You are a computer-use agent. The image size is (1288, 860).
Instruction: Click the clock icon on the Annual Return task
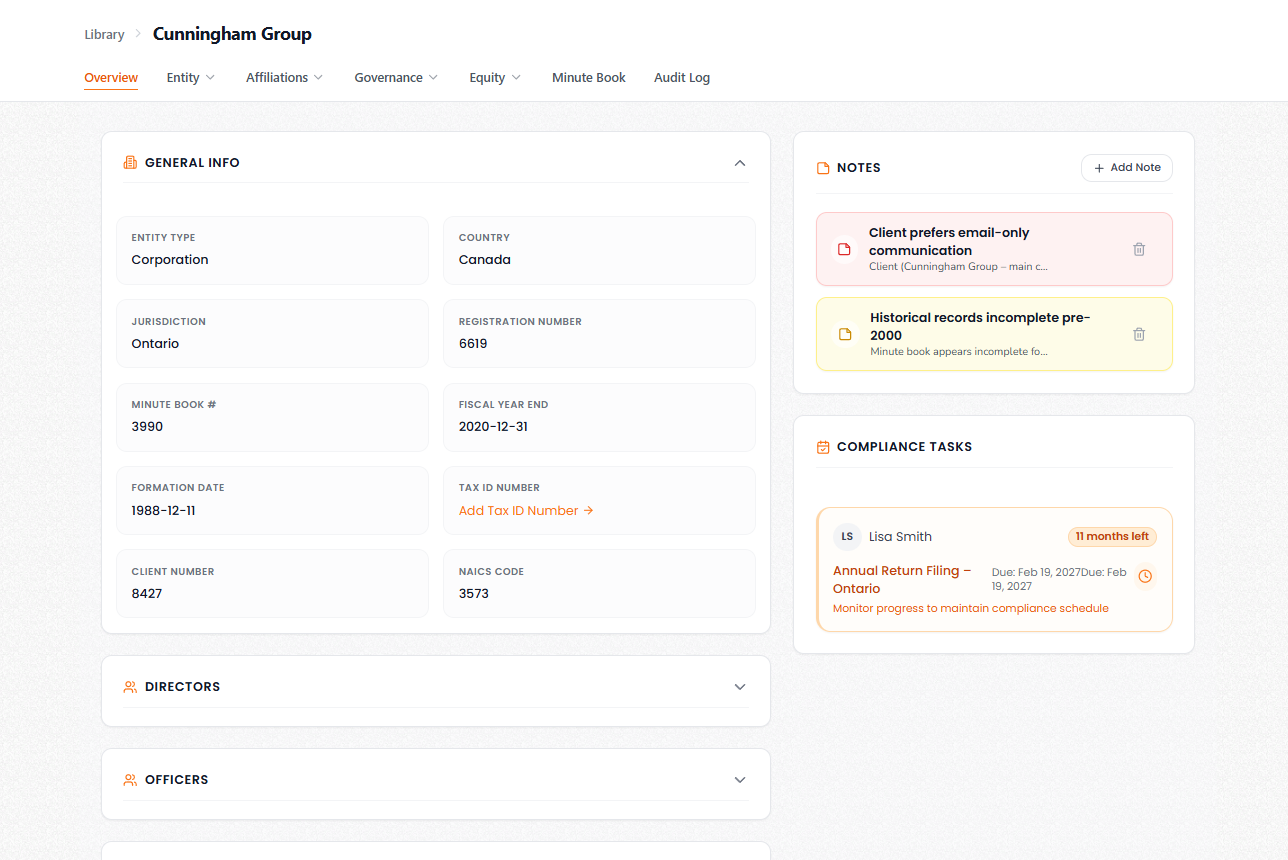[1148, 575]
